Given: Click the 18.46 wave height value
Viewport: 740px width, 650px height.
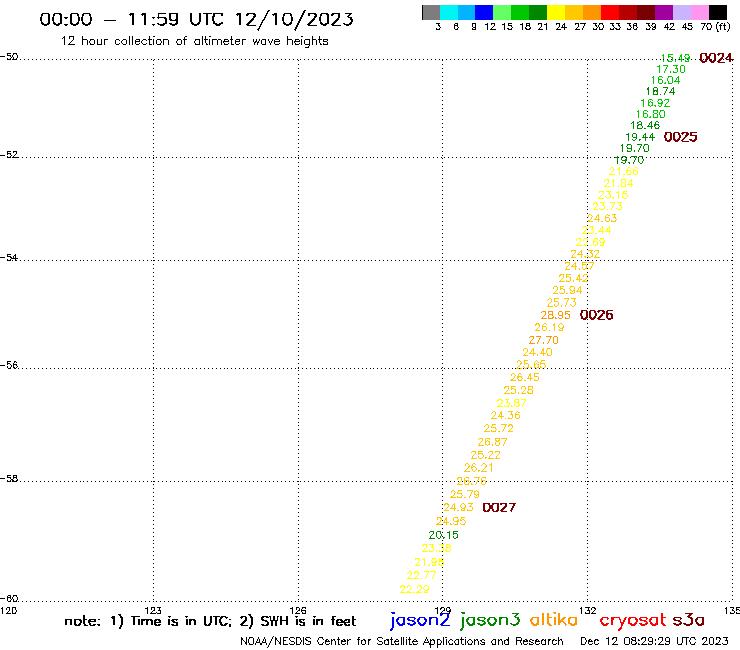Looking at the screenshot, I should pyautogui.click(x=645, y=126).
